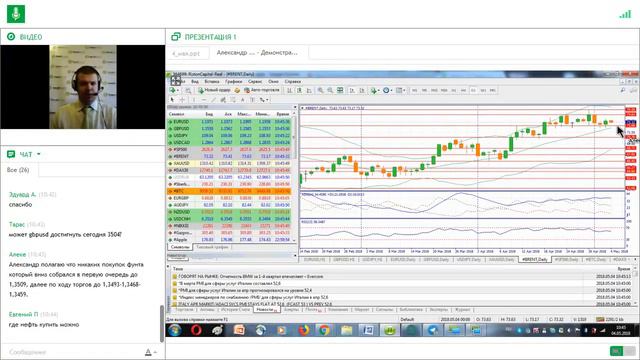Screen dimensions: 640x360
Task: Select the cursor arrow tool
Action: tap(172, 100)
